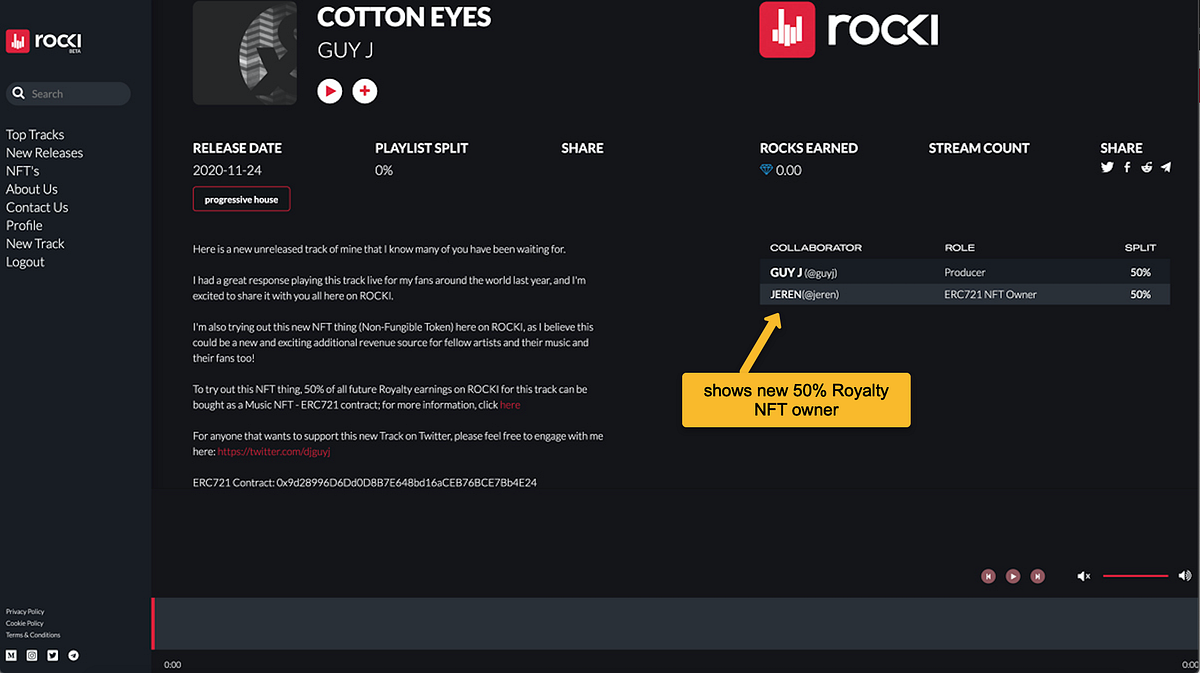Open the Privacy Policy link
This screenshot has width=1200, height=673.
(x=25, y=611)
